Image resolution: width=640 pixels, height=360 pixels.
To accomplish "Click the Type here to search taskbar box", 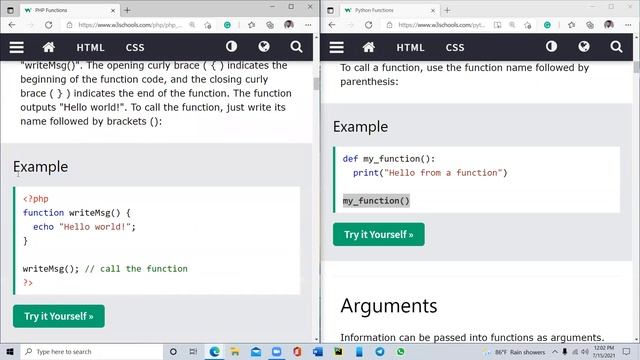I will 91,351.
